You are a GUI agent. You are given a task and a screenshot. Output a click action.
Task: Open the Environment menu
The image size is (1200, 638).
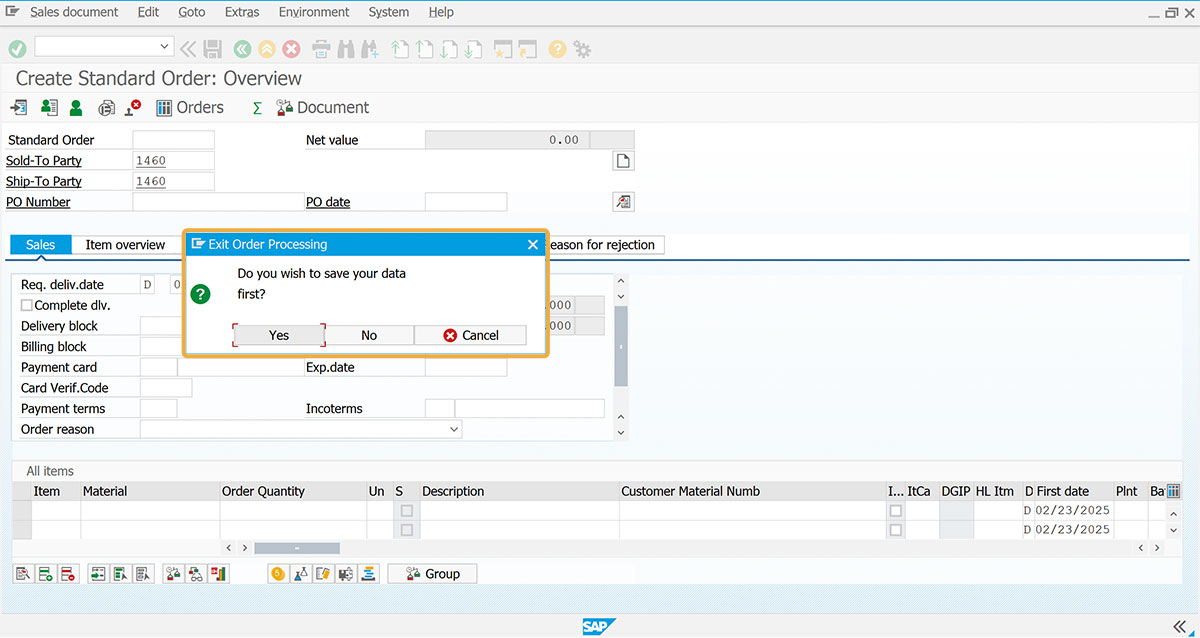pos(314,12)
